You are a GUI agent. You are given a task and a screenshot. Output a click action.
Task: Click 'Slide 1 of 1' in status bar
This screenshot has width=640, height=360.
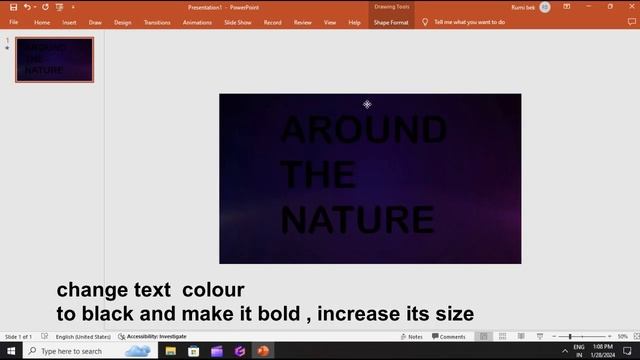pyautogui.click(x=18, y=337)
